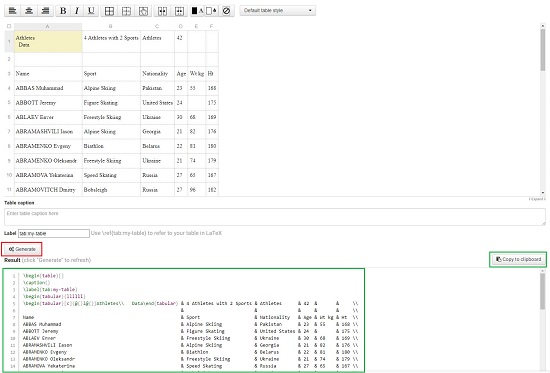Select the 'Belarus' cell
The image size is (550, 373).
pyautogui.click(x=157, y=146)
